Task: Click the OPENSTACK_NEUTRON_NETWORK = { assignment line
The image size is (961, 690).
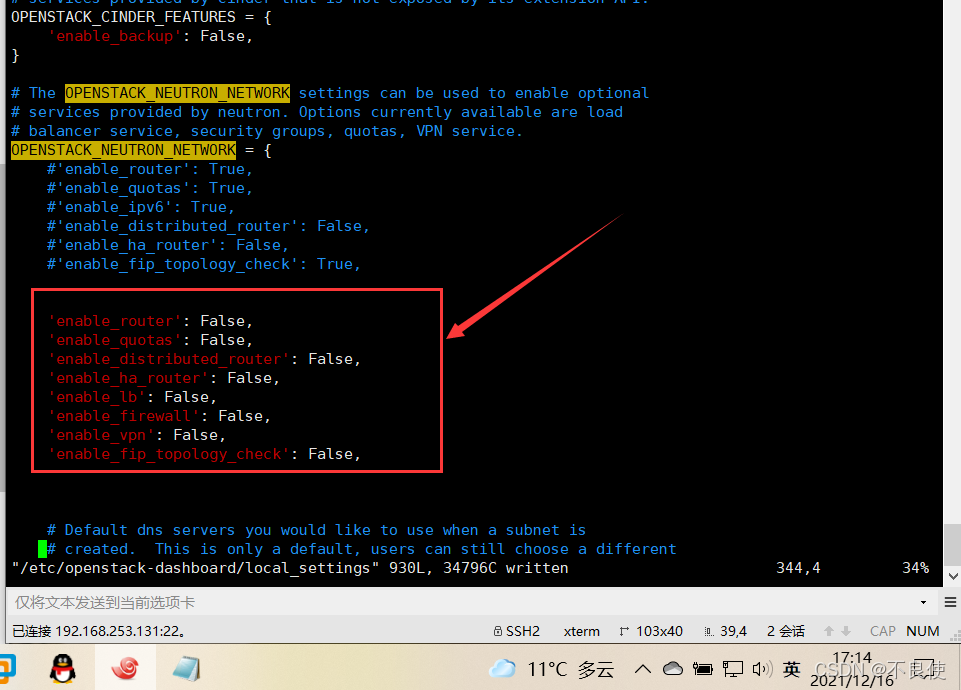Action: pyautogui.click(x=141, y=150)
